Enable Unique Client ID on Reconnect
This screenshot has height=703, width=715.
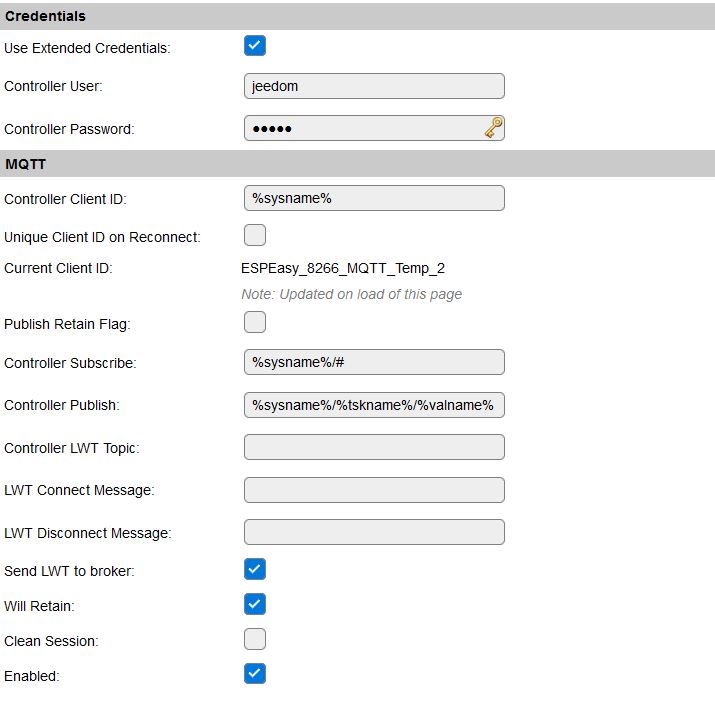(254, 235)
